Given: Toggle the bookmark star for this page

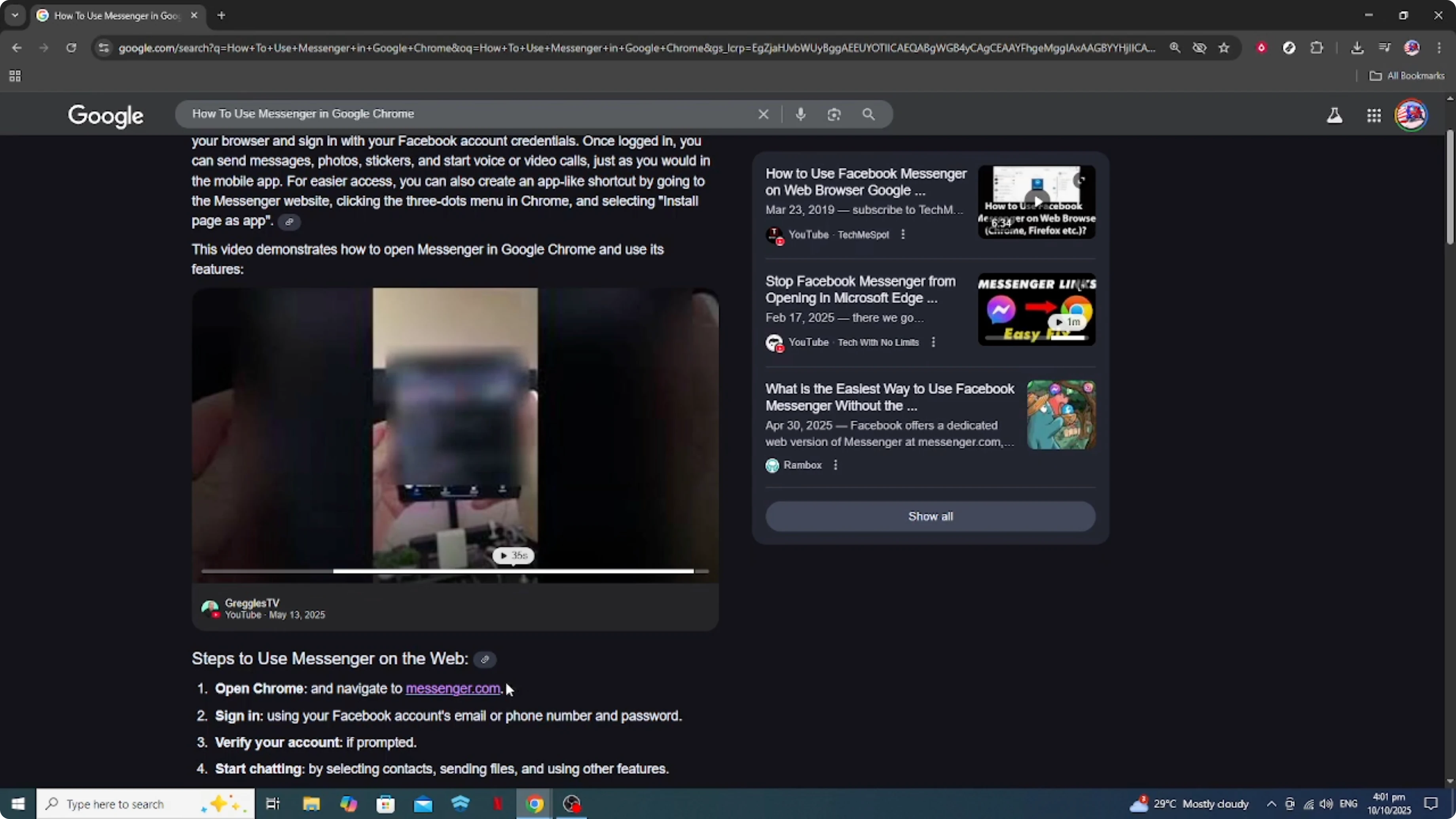Looking at the screenshot, I should click(1224, 48).
